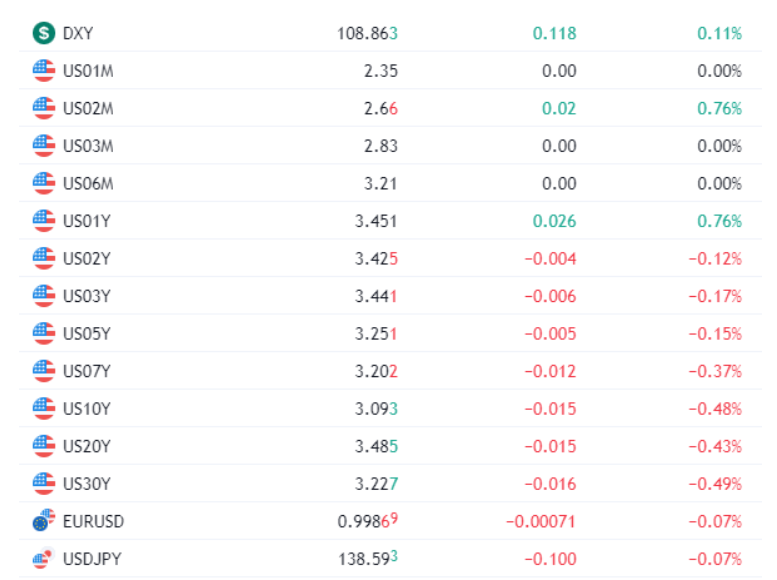777x580 pixels.
Task: Click the green dollar DXY icon
Action: click(x=44, y=33)
